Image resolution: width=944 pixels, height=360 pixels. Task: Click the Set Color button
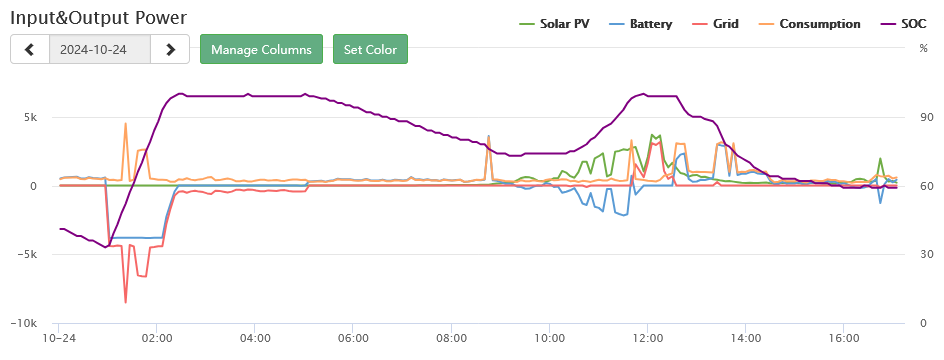[370, 49]
